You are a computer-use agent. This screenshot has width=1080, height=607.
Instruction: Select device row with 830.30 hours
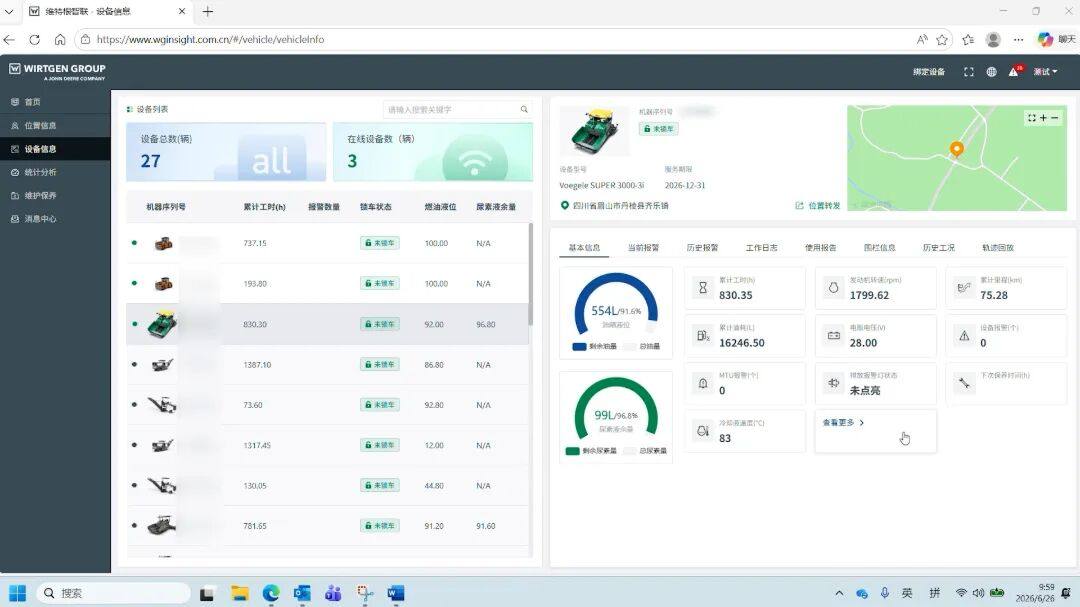click(328, 324)
